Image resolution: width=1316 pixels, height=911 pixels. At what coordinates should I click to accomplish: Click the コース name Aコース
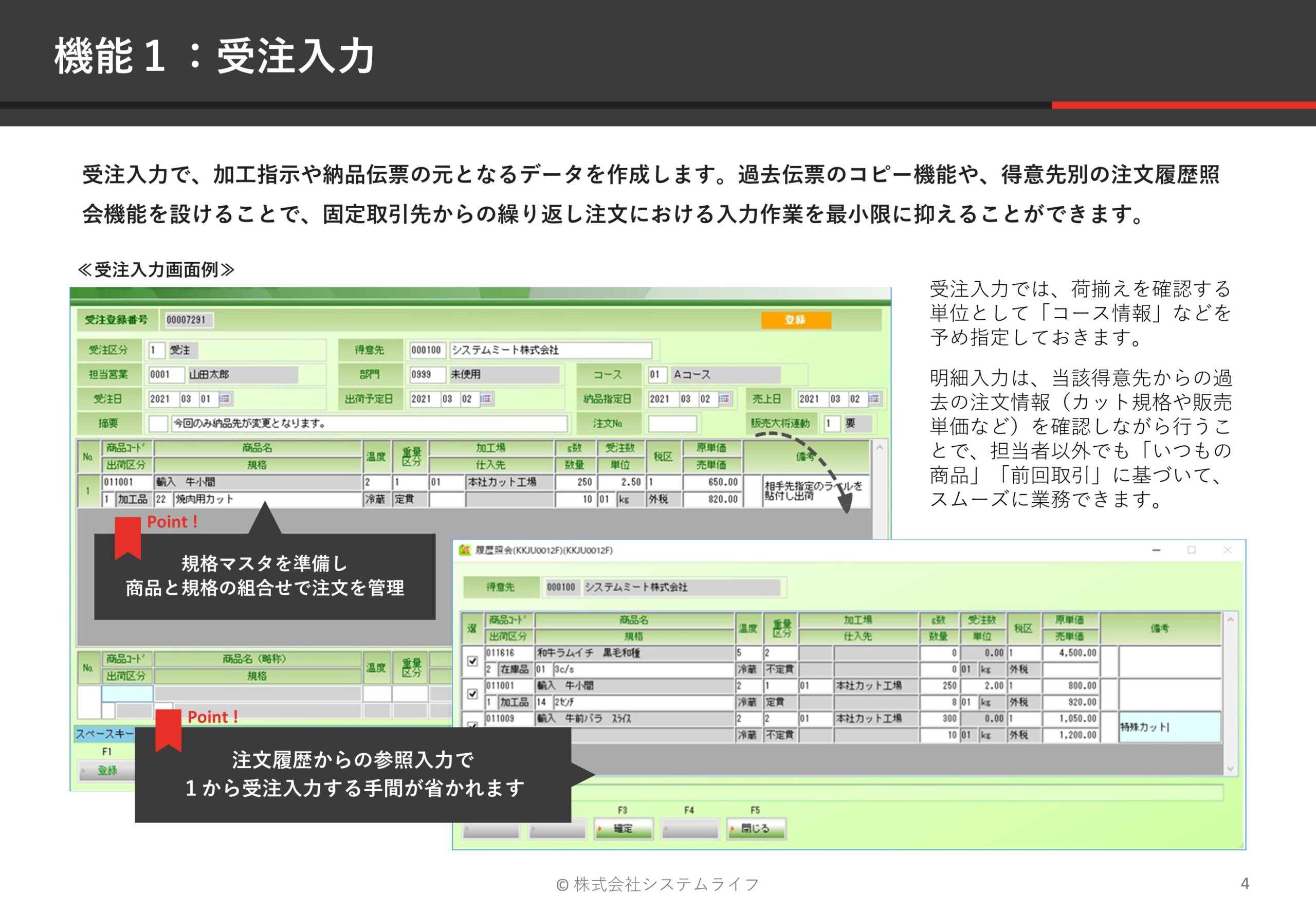(725, 374)
